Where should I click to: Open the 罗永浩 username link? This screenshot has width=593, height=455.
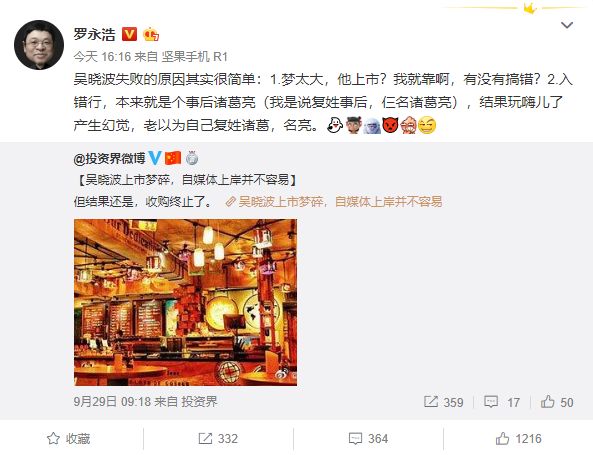(95, 34)
